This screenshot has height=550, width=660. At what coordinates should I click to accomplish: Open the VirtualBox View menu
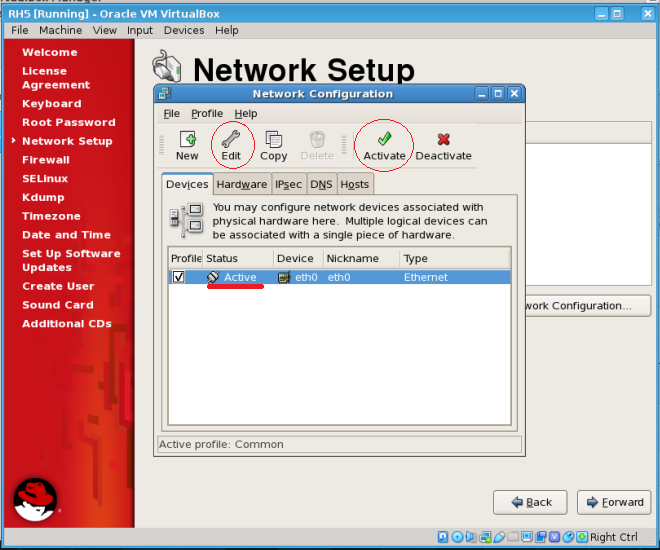point(104,30)
